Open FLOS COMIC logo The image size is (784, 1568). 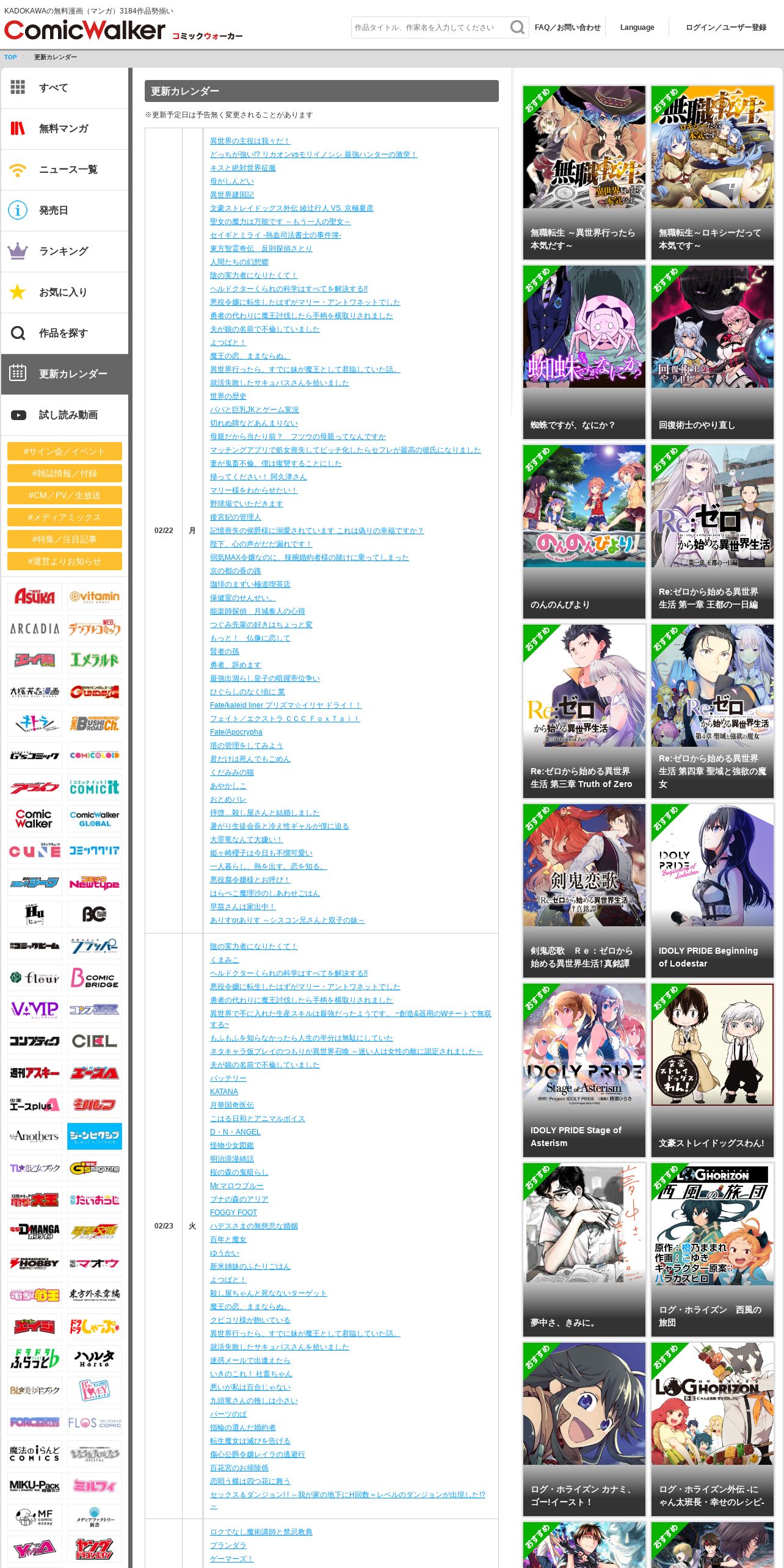[95, 1422]
